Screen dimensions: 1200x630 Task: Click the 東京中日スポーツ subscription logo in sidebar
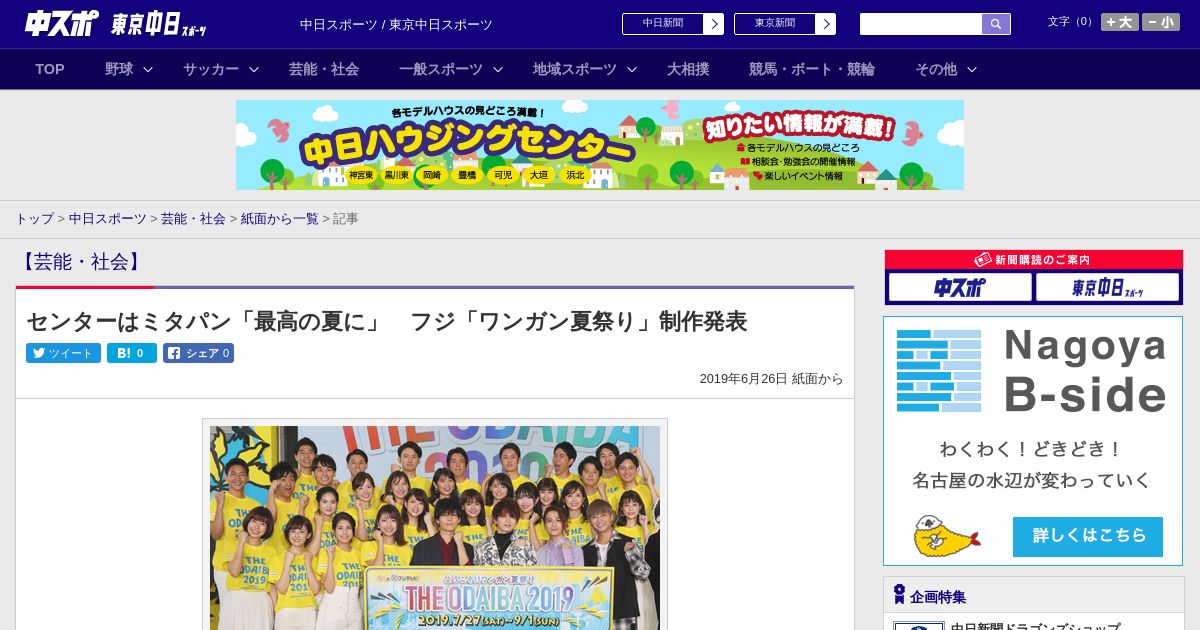click(x=1107, y=288)
